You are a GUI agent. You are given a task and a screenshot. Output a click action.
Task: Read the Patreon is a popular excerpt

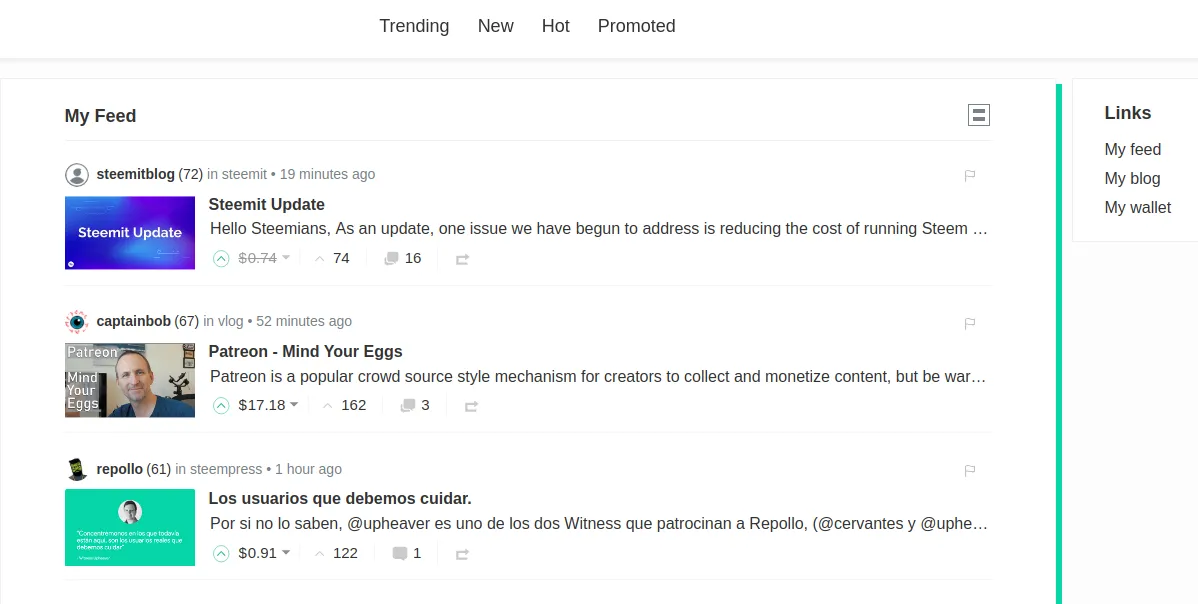(598, 376)
